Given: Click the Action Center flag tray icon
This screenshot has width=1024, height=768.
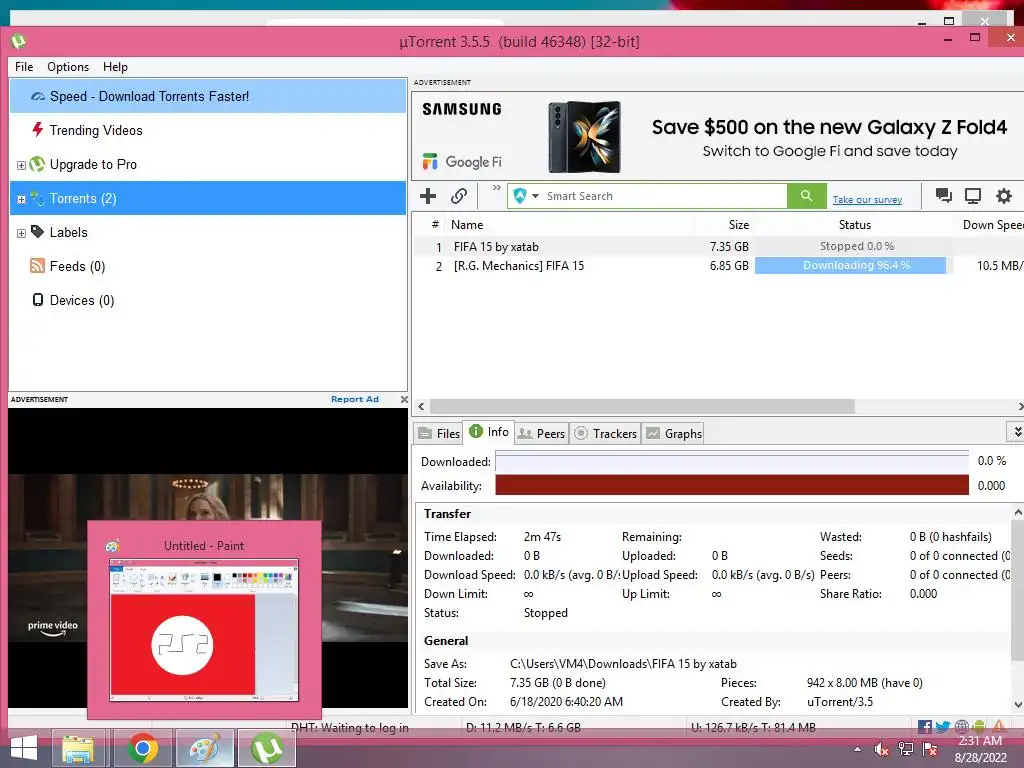Looking at the screenshot, I should pyautogui.click(x=930, y=750).
